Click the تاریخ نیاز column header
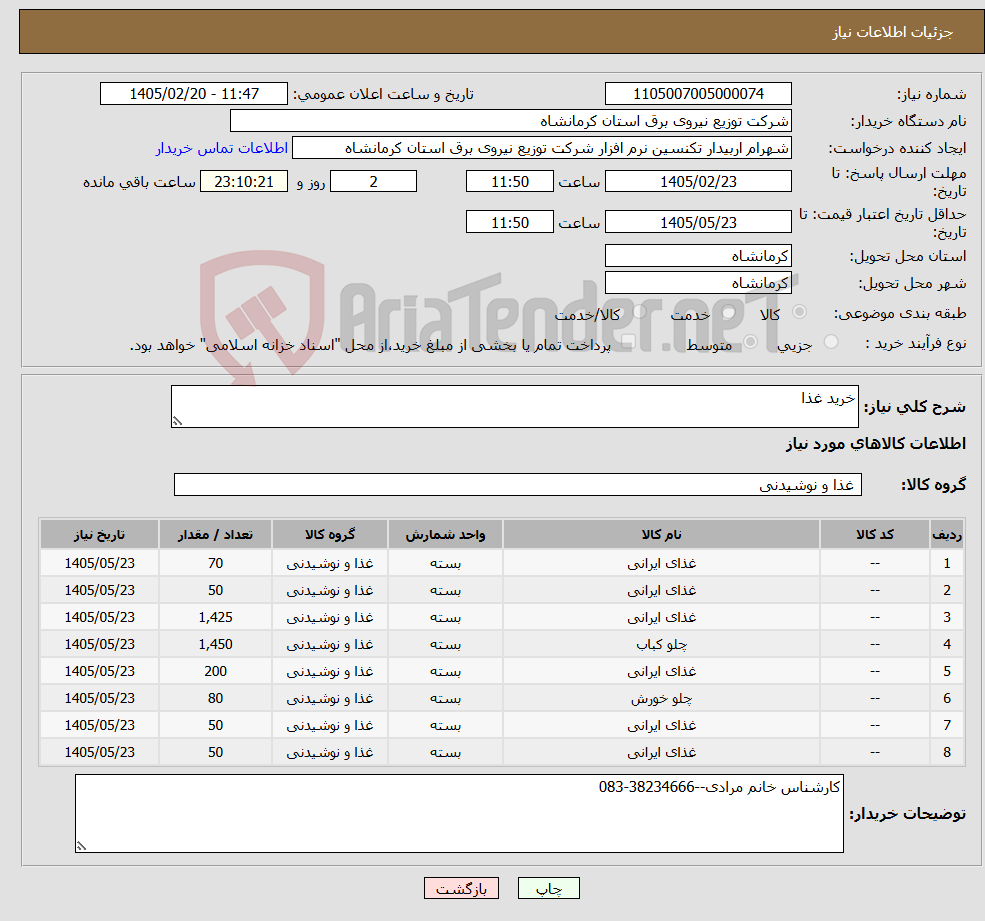The height and width of the screenshot is (921, 985). pyautogui.click(x=99, y=535)
